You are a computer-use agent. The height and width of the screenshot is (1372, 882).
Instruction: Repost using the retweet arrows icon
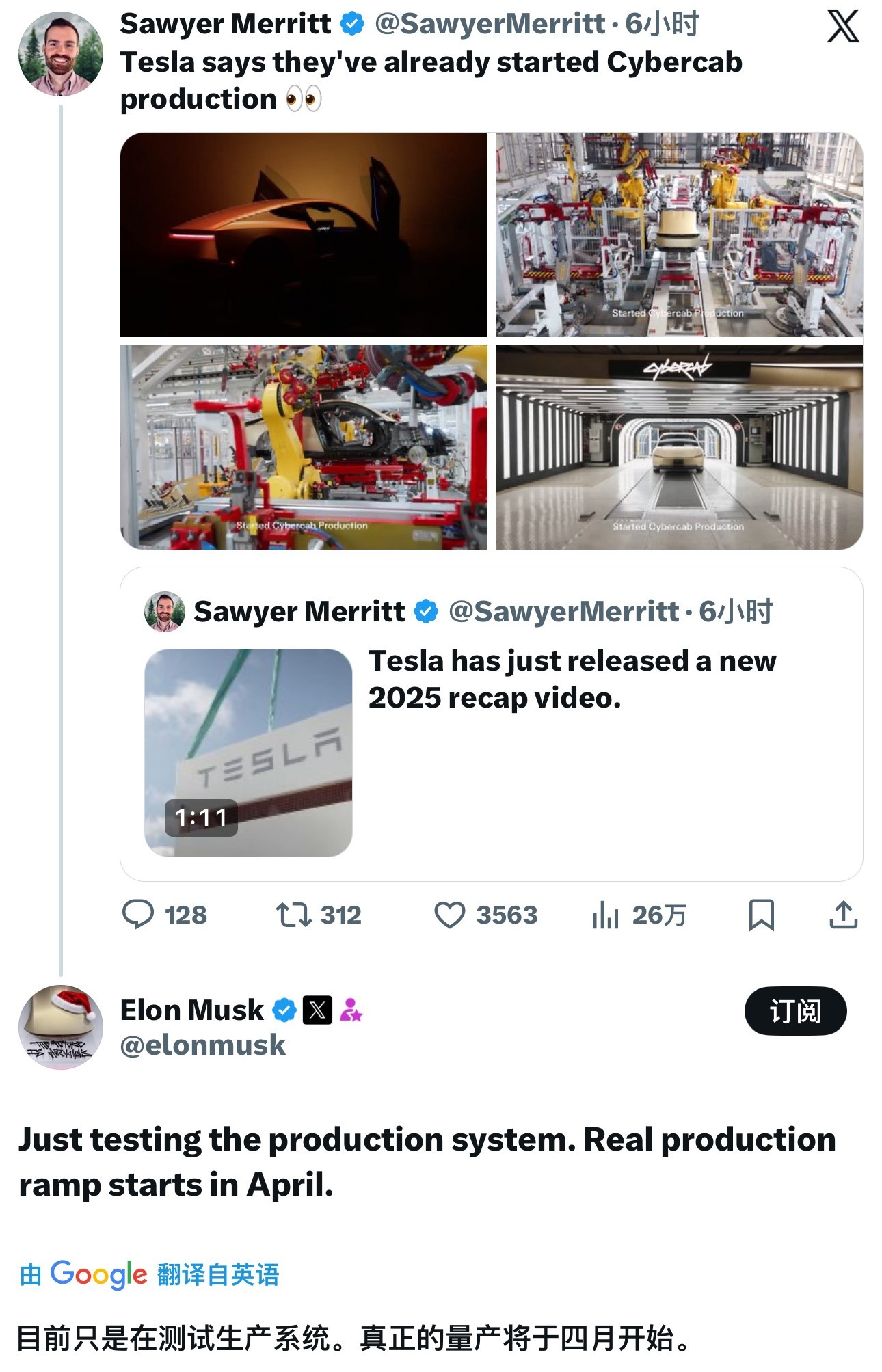tap(293, 914)
